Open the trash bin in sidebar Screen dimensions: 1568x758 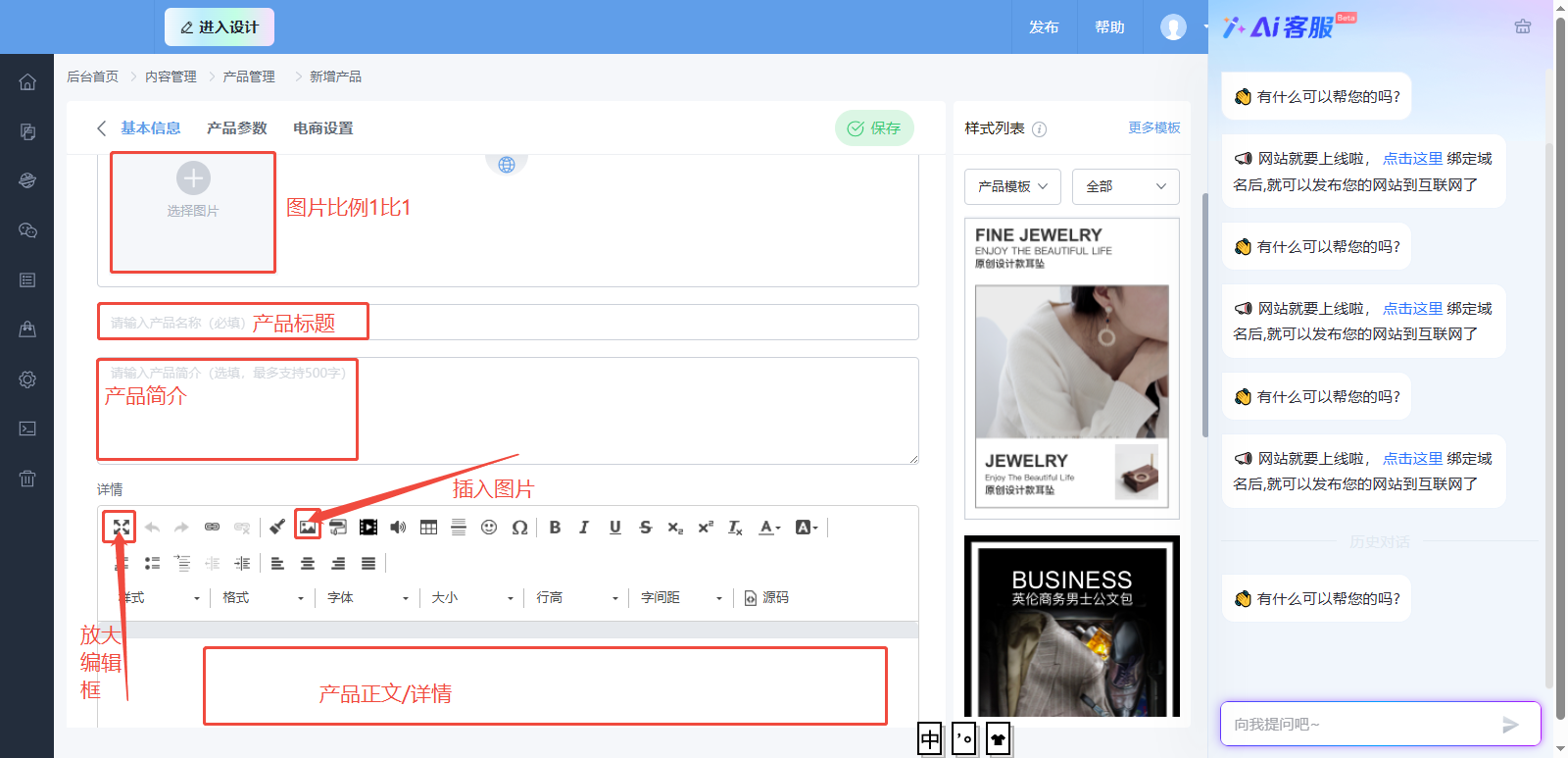click(27, 479)
